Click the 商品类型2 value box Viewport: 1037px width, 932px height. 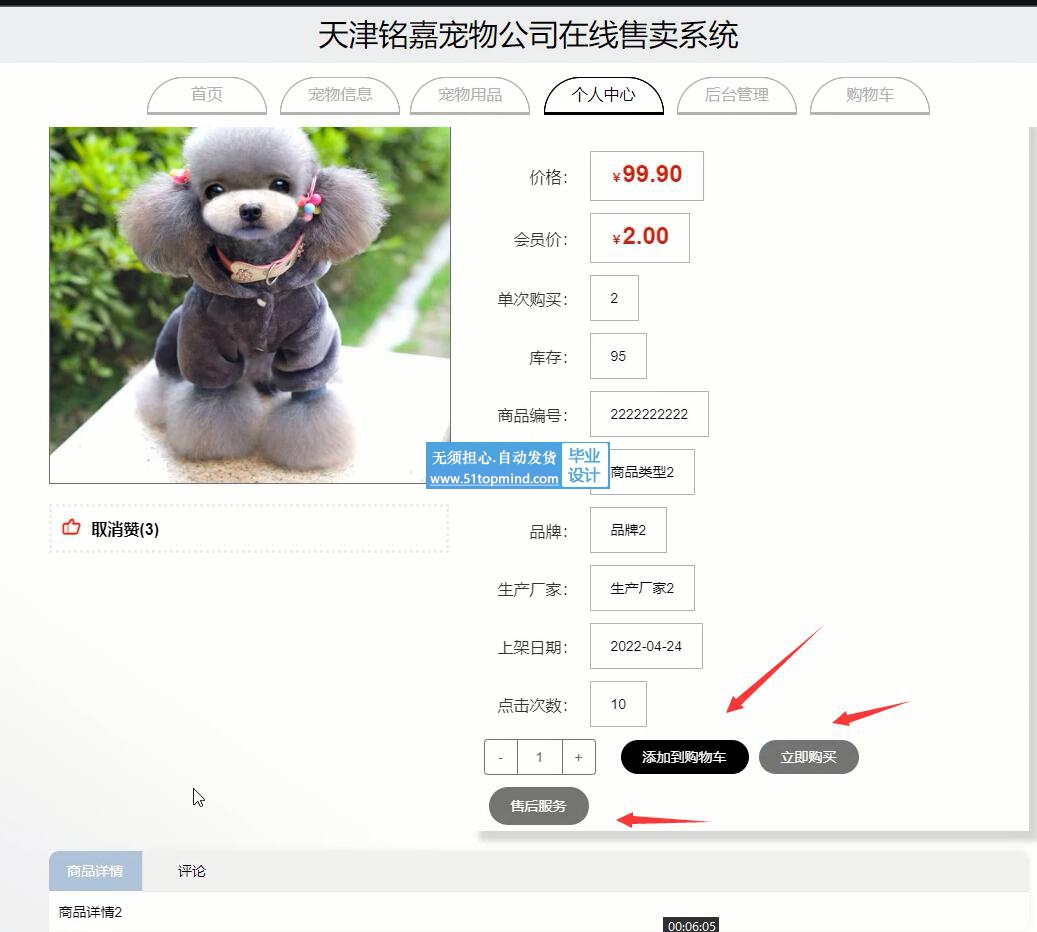642,472
